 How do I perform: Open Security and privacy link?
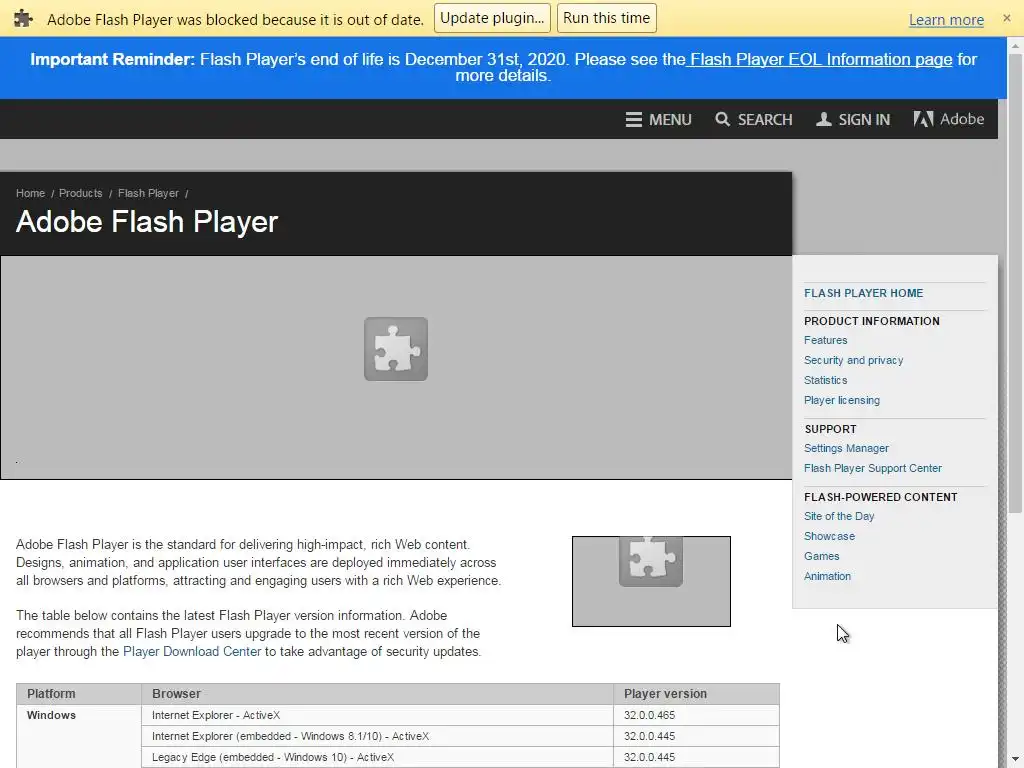854,360
